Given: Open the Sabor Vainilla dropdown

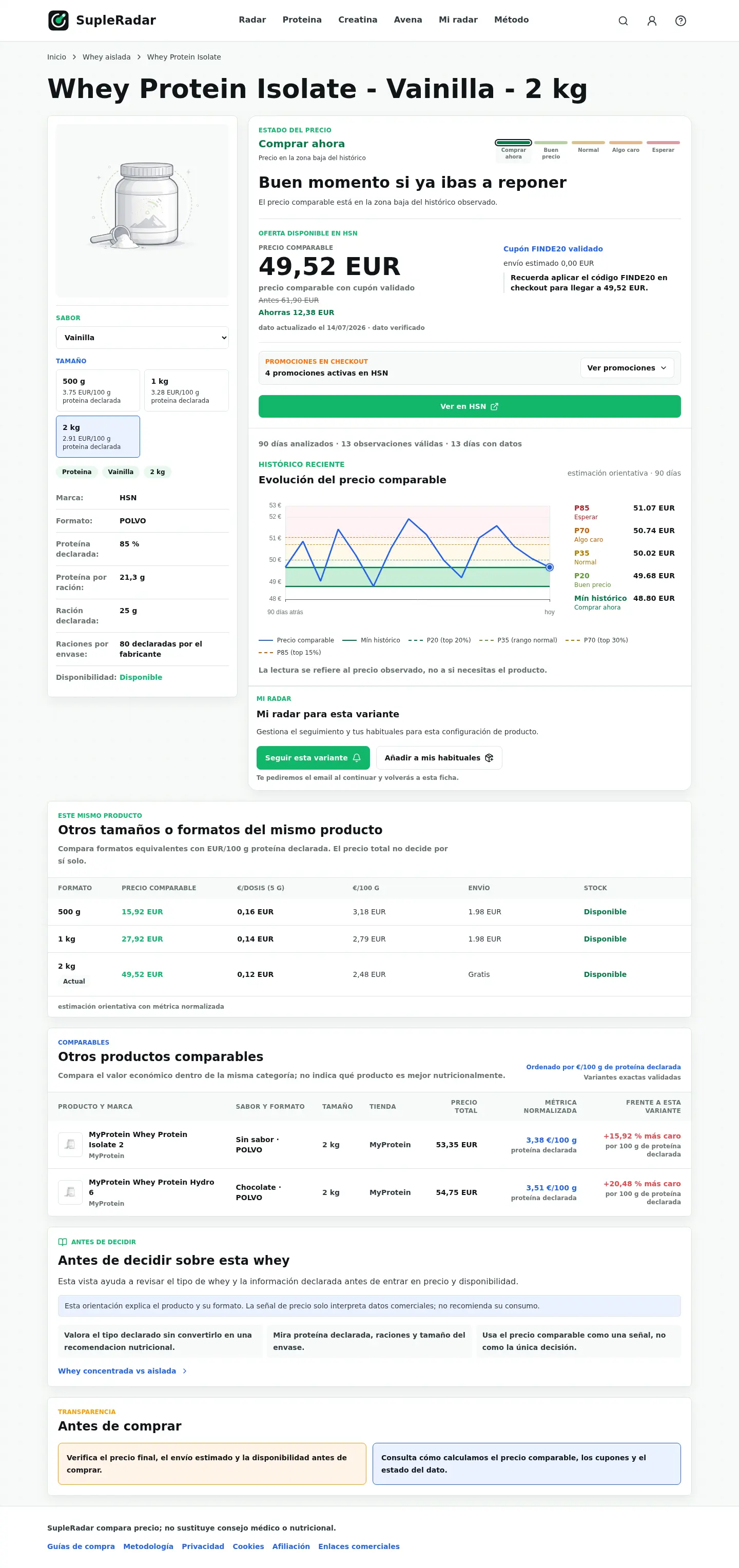Looking at the screenshot, I should [143, 337].
